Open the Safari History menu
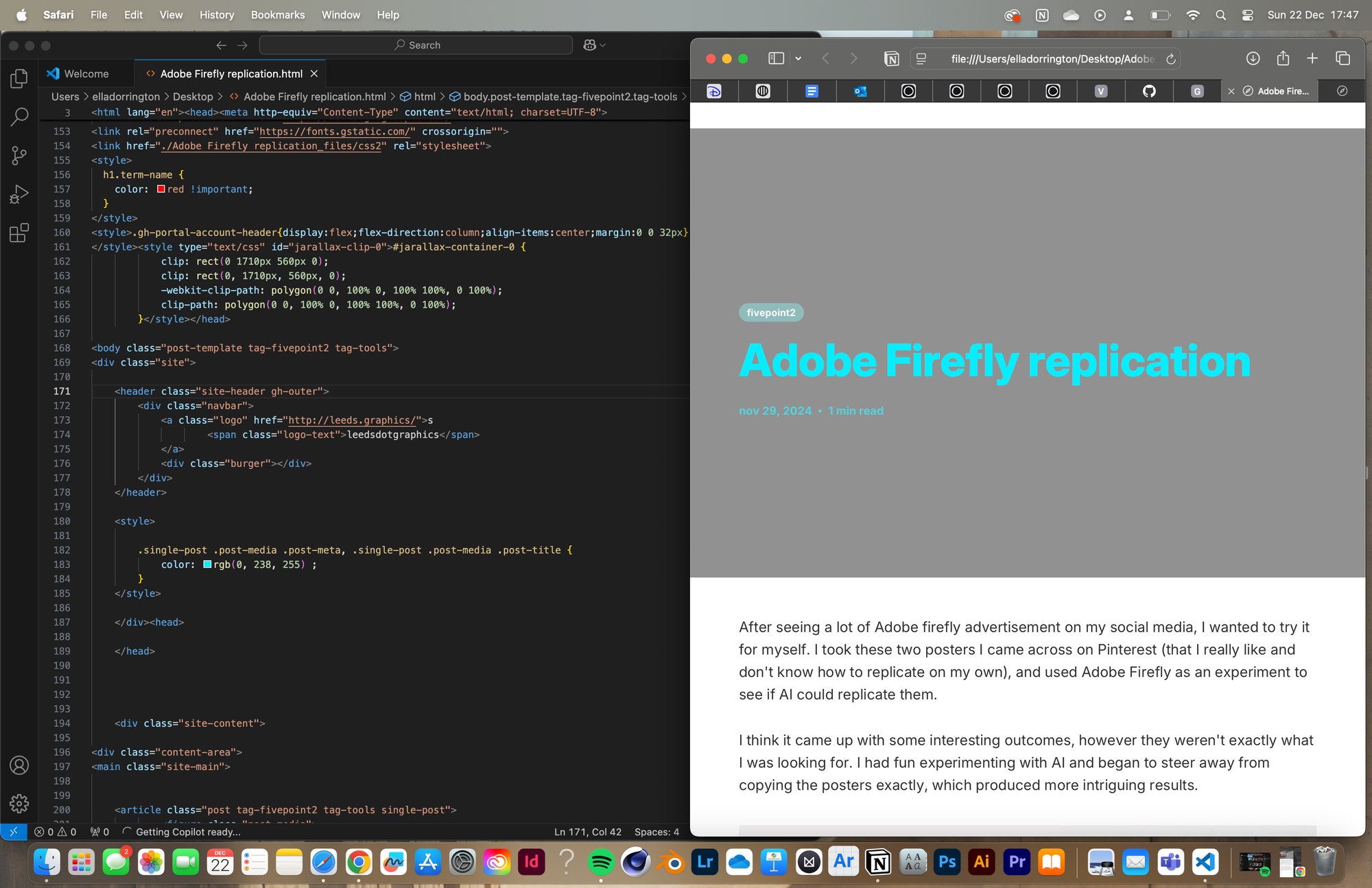Screen dimensions: 1372x888 coord(217,14)
